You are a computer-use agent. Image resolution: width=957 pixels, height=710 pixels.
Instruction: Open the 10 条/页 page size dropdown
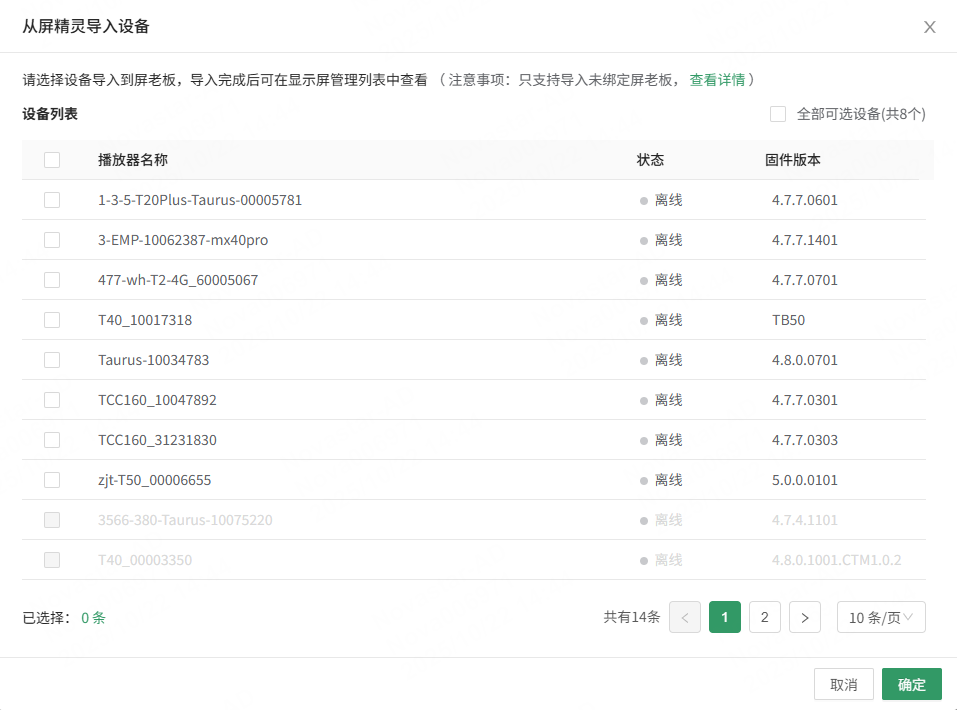880,617
